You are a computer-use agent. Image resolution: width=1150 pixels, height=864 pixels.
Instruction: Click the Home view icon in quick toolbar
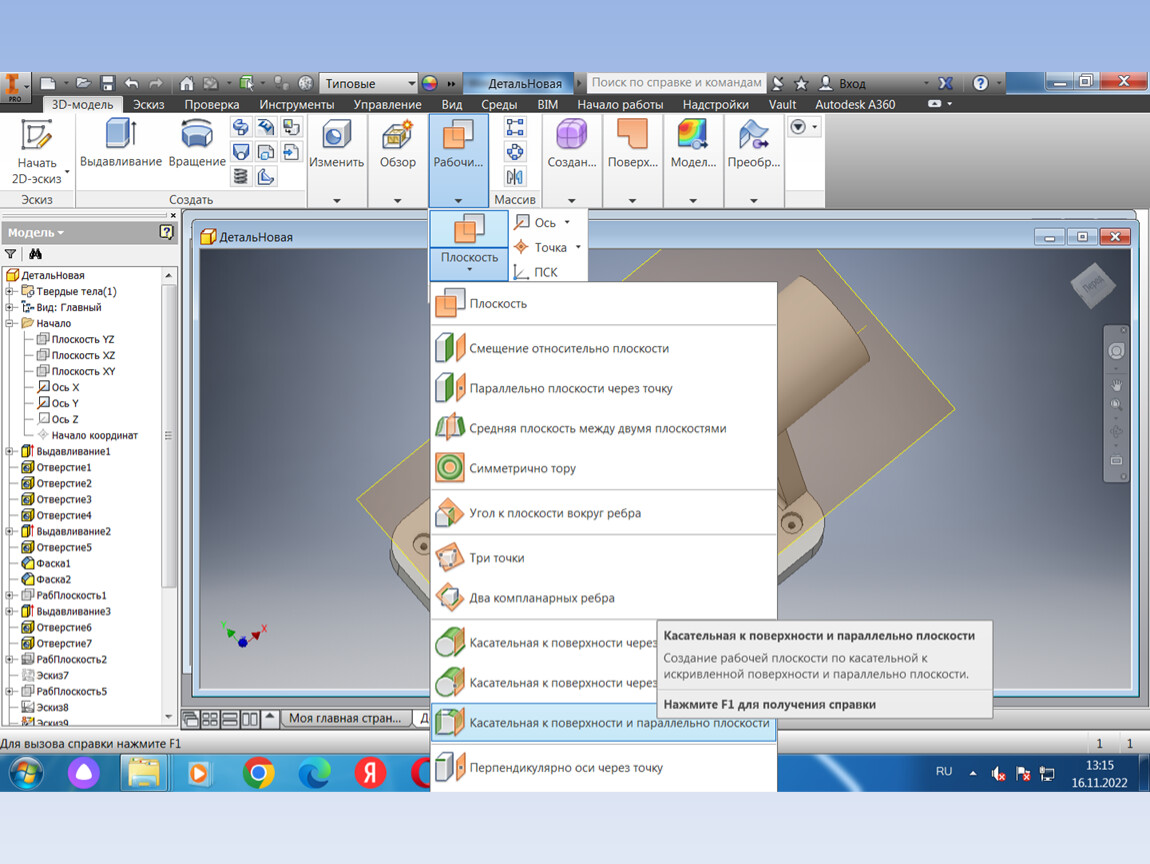coord(186,83)
